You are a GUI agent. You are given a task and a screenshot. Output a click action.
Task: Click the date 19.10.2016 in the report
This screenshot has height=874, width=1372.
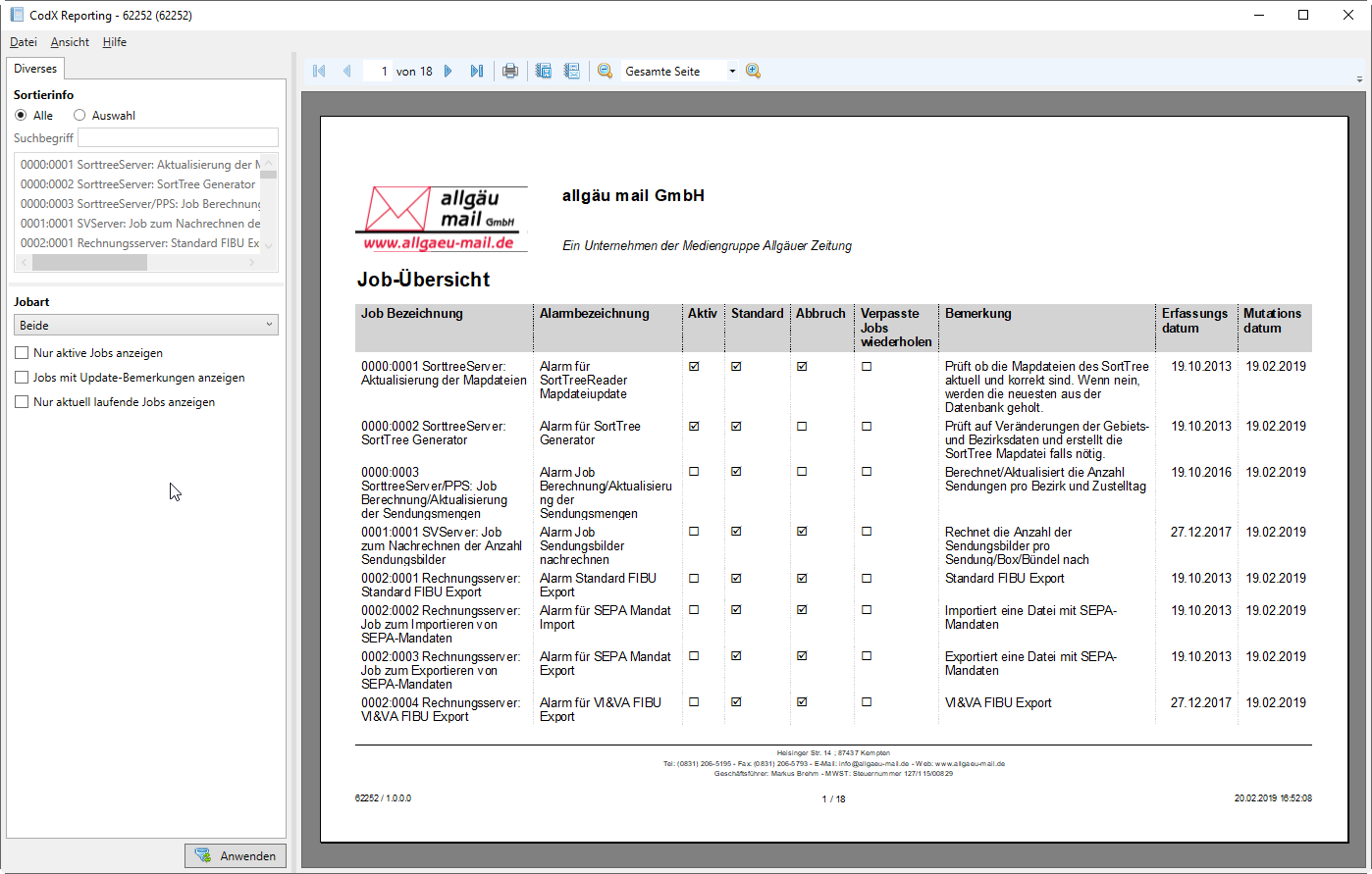1201,472
